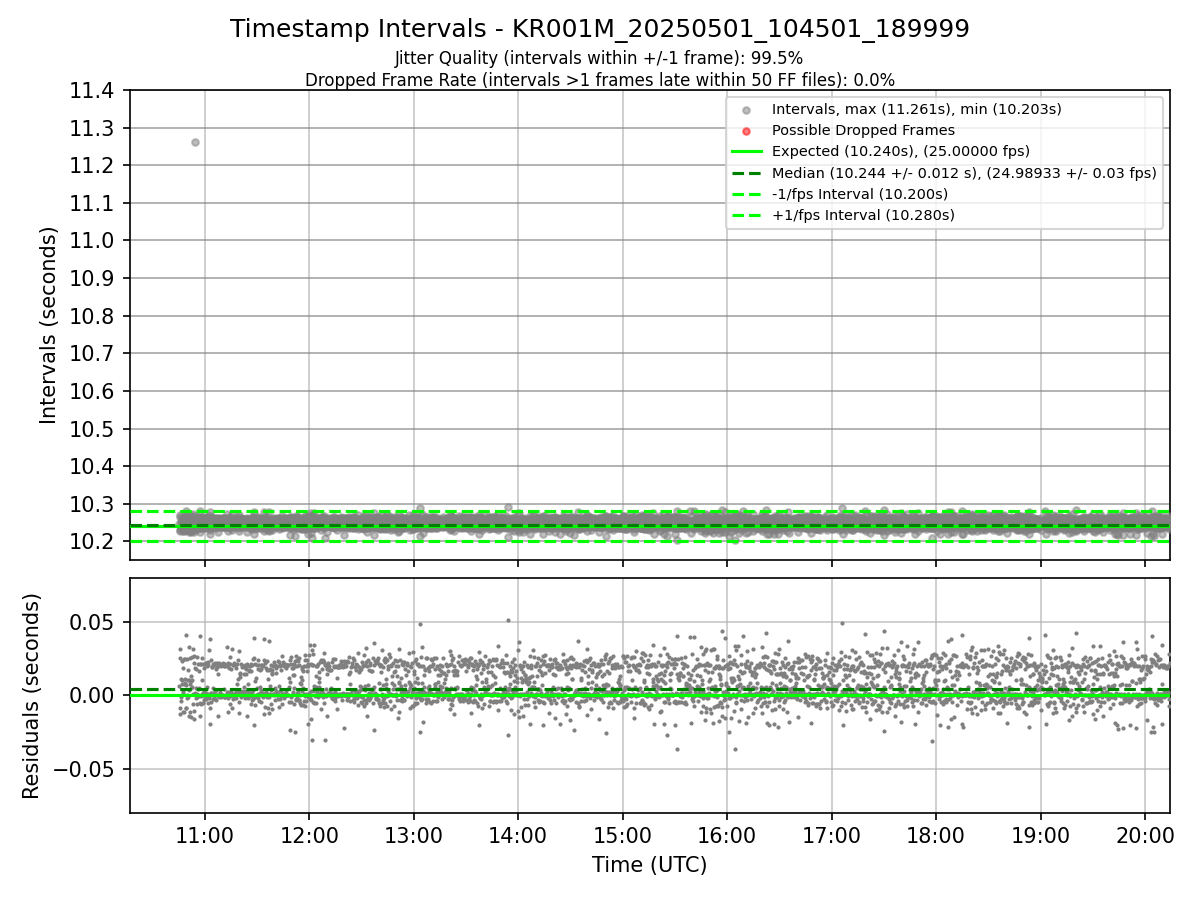Viewport: 1200px width, 900px height.
Task: Click the 'Intervals (seconds)' y-axis label
Action: point(49,325)
